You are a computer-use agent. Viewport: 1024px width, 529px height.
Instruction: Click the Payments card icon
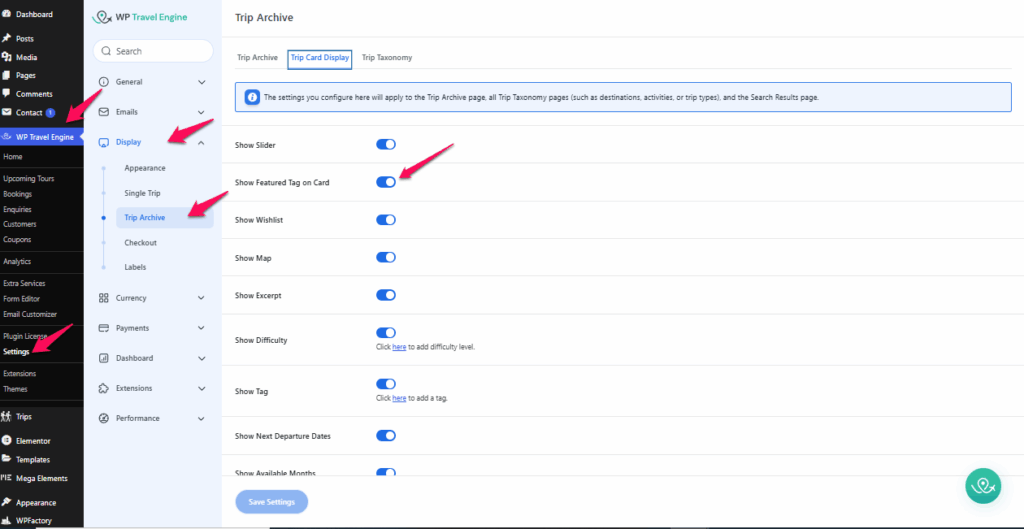click(104, 328)
